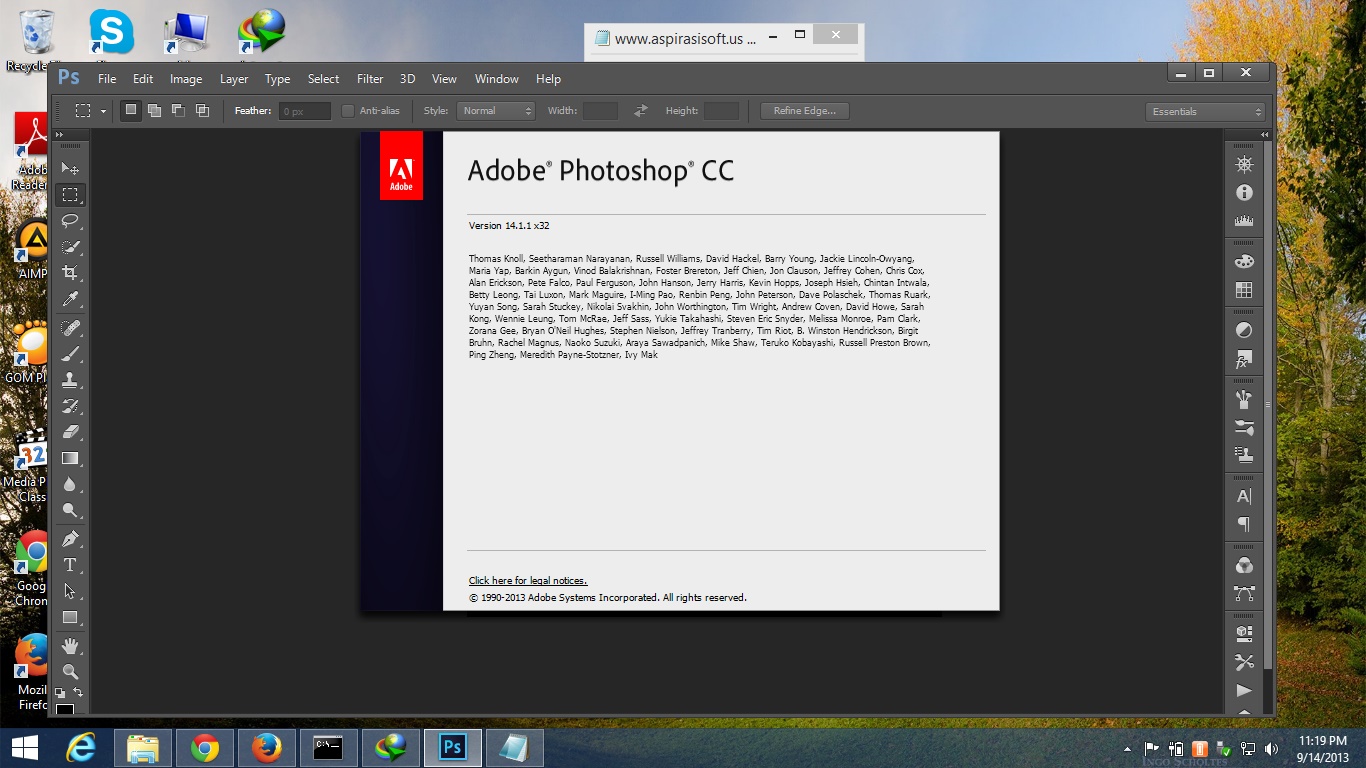Open the Styles panel fx icon

click(1244, 359)
